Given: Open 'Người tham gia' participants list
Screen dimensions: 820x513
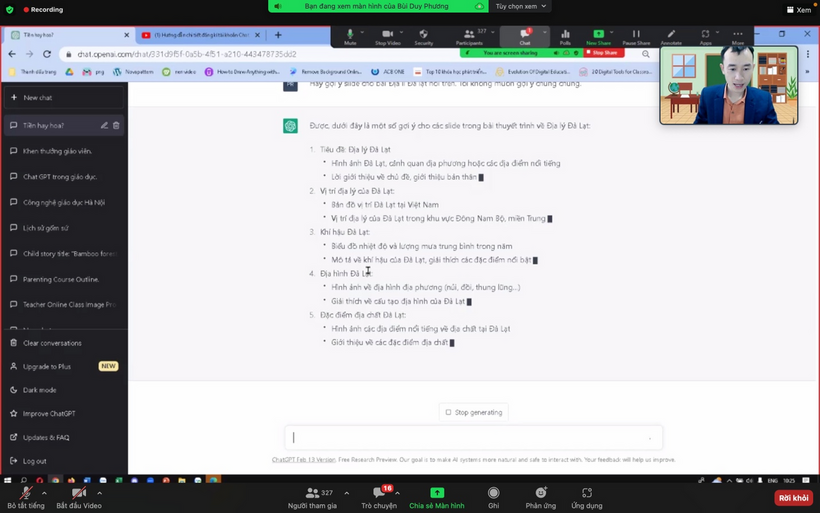Looking at the screenshot, I should point(312,497).
